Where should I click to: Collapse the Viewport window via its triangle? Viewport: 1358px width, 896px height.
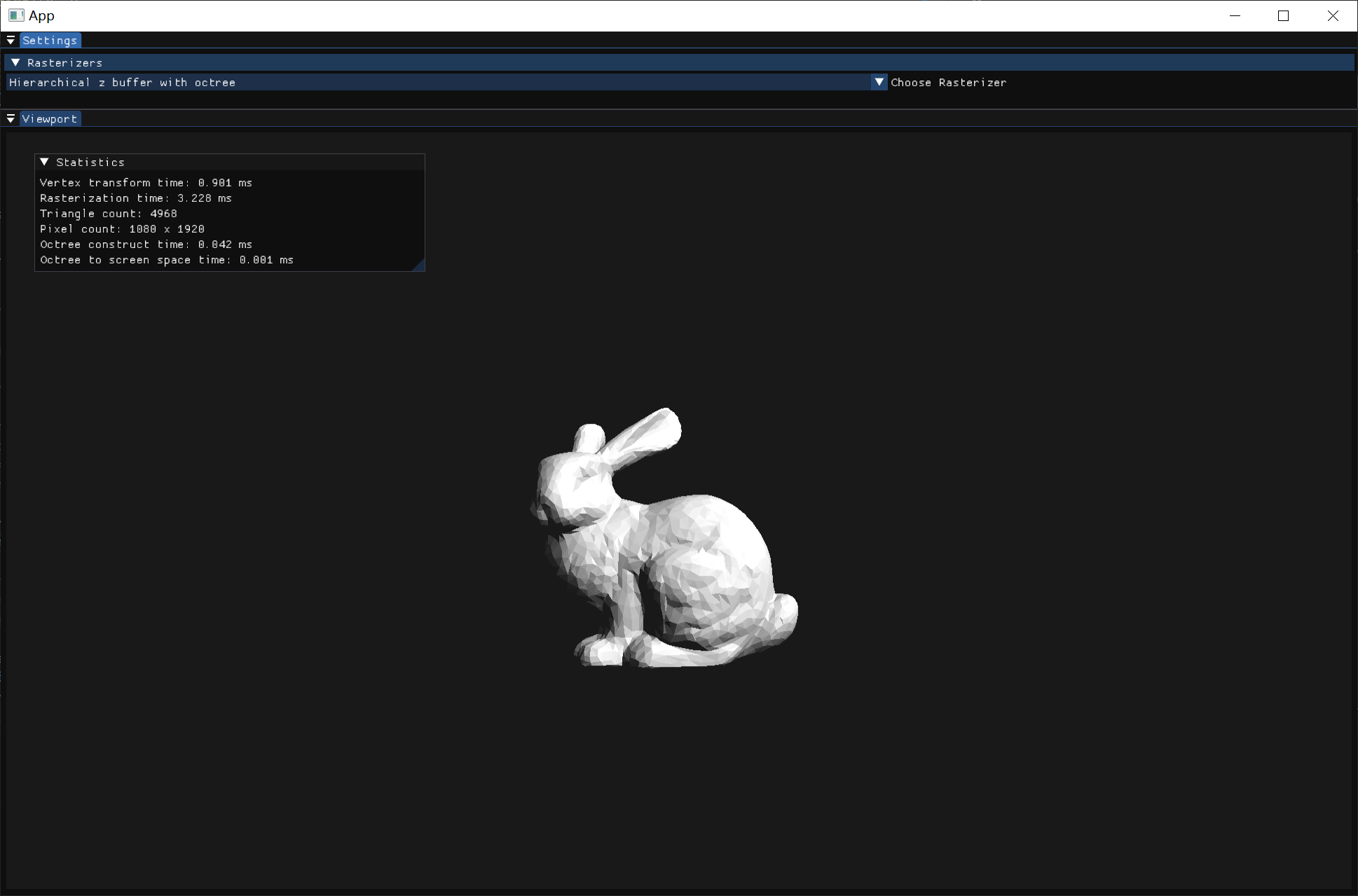[x=11, y=119]
